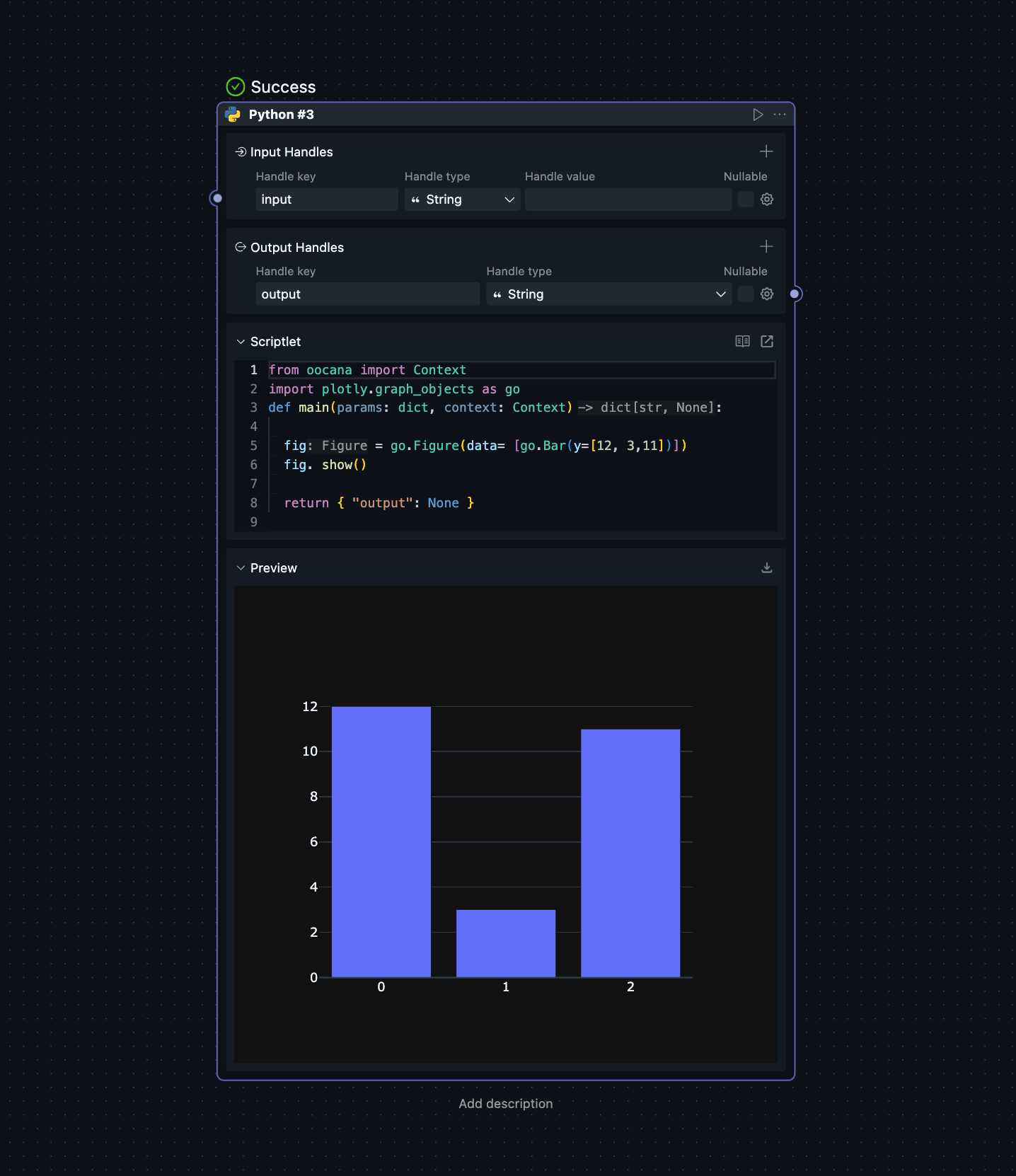
Task: Open Scriptlet in external editor
Action: tap(767, 342)
